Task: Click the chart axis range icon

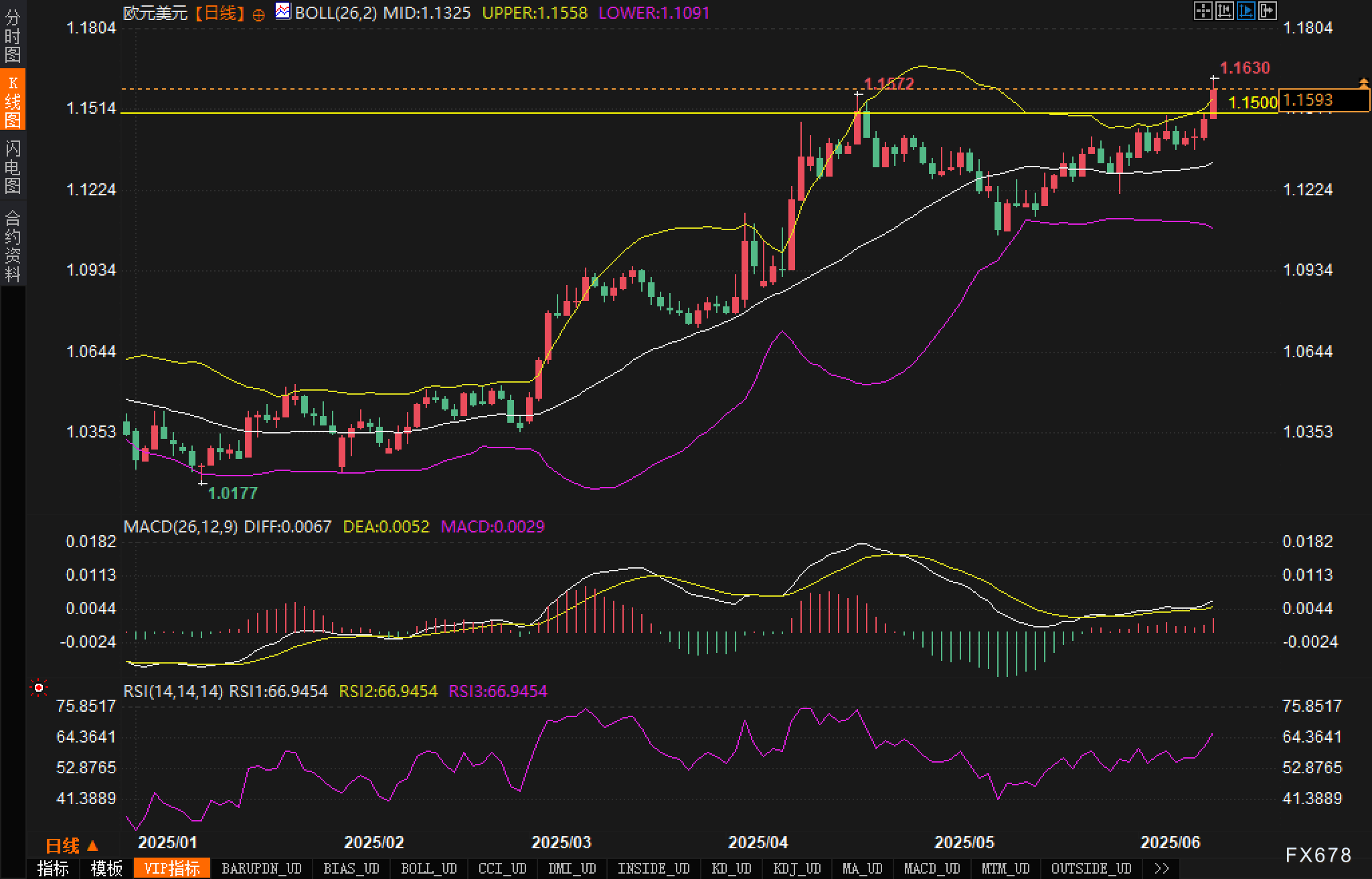Action: pos(1224,11)
